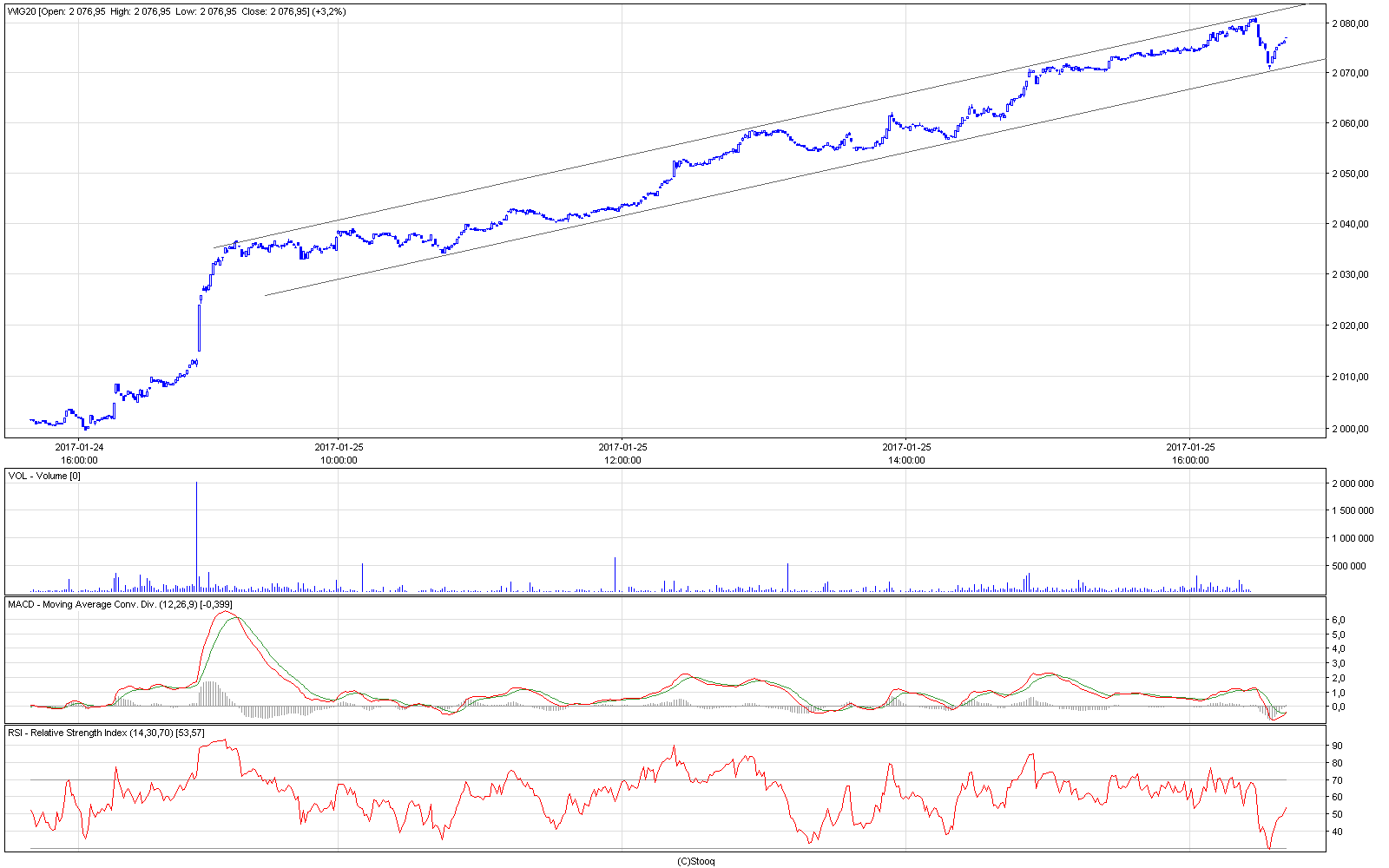Click the (C)Stooq copyright text
This screenshot has height=868, width=1389.
tap(695, 861)
